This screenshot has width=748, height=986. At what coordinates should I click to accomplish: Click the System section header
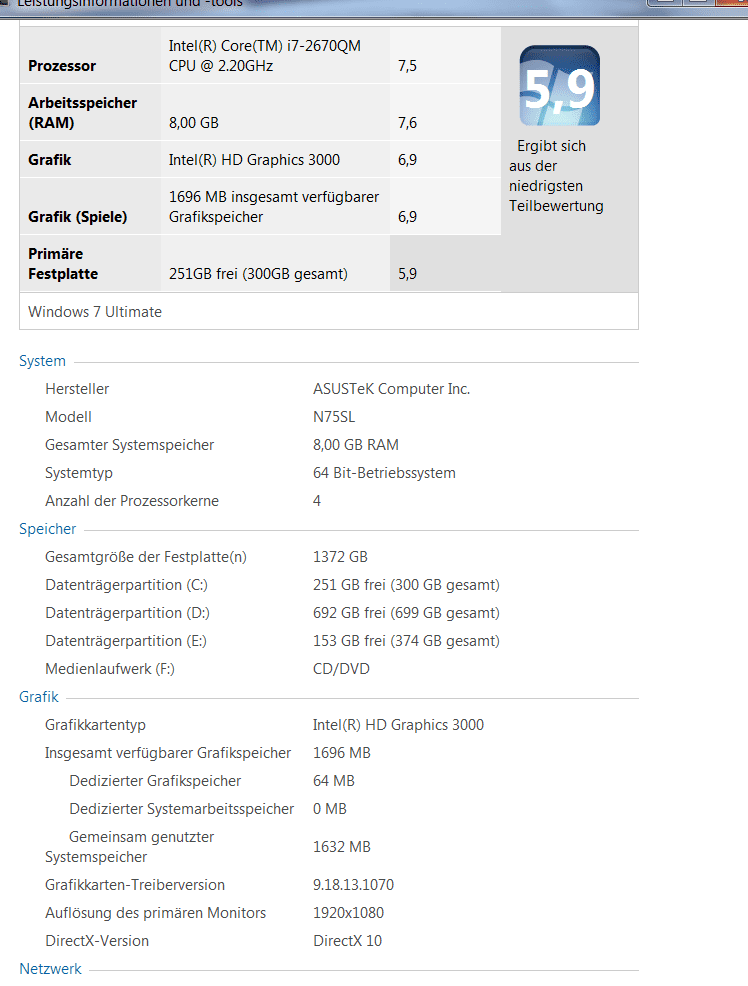[x=42, y=361]
